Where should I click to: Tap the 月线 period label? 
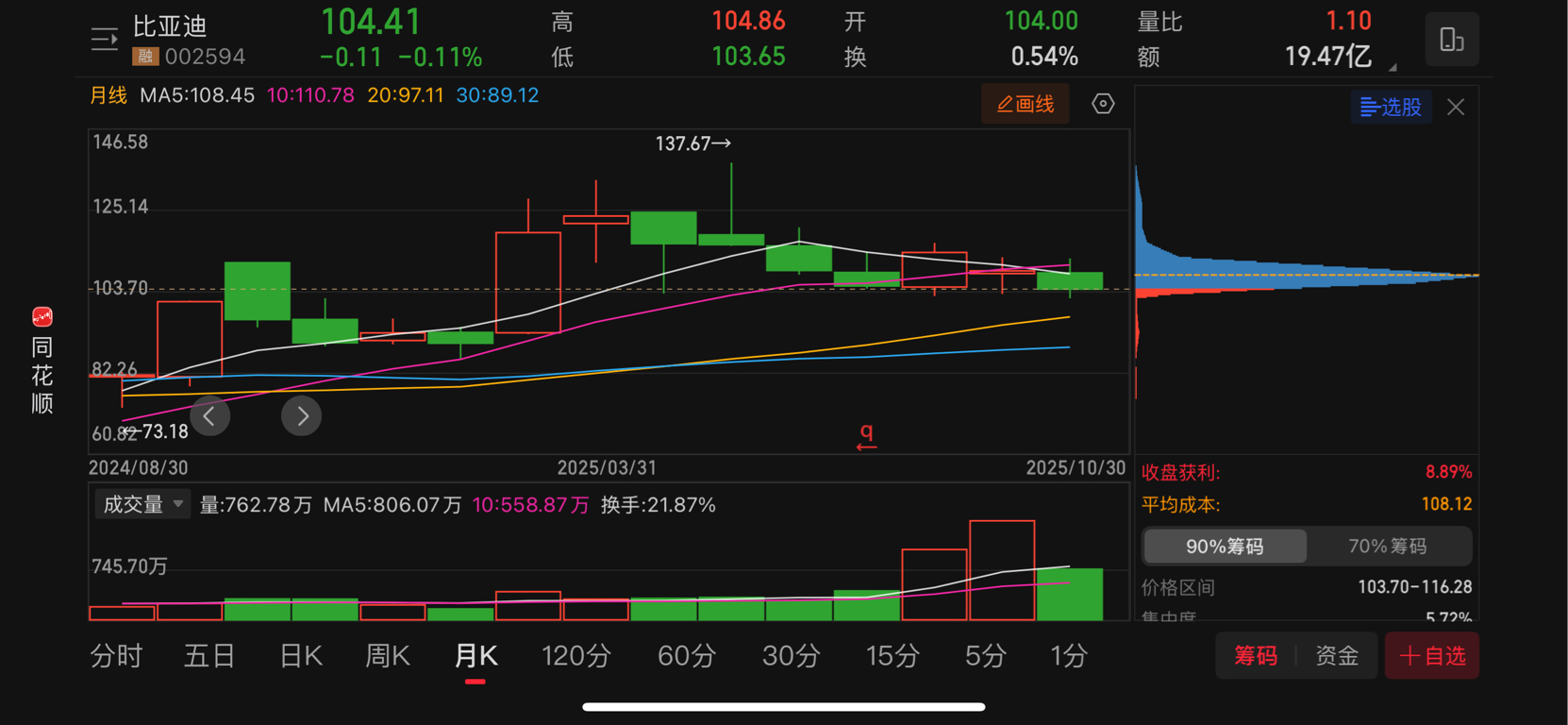[x=108, y=95]
